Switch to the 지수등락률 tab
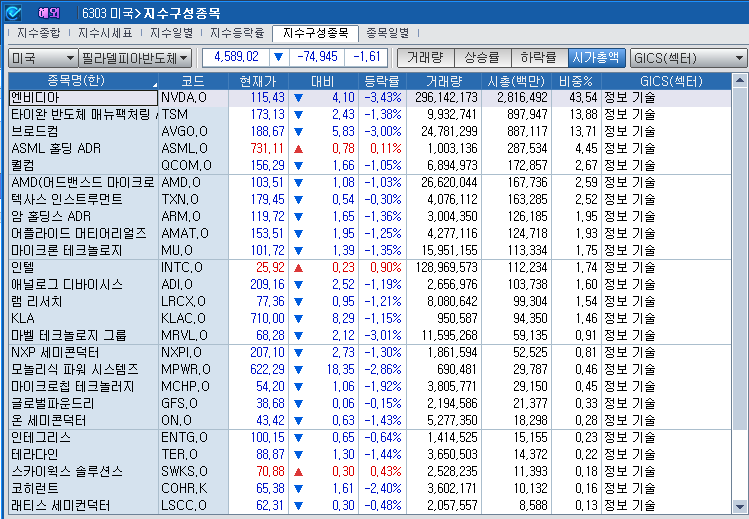This screenshot has width=749, height=519. [237, 33]
